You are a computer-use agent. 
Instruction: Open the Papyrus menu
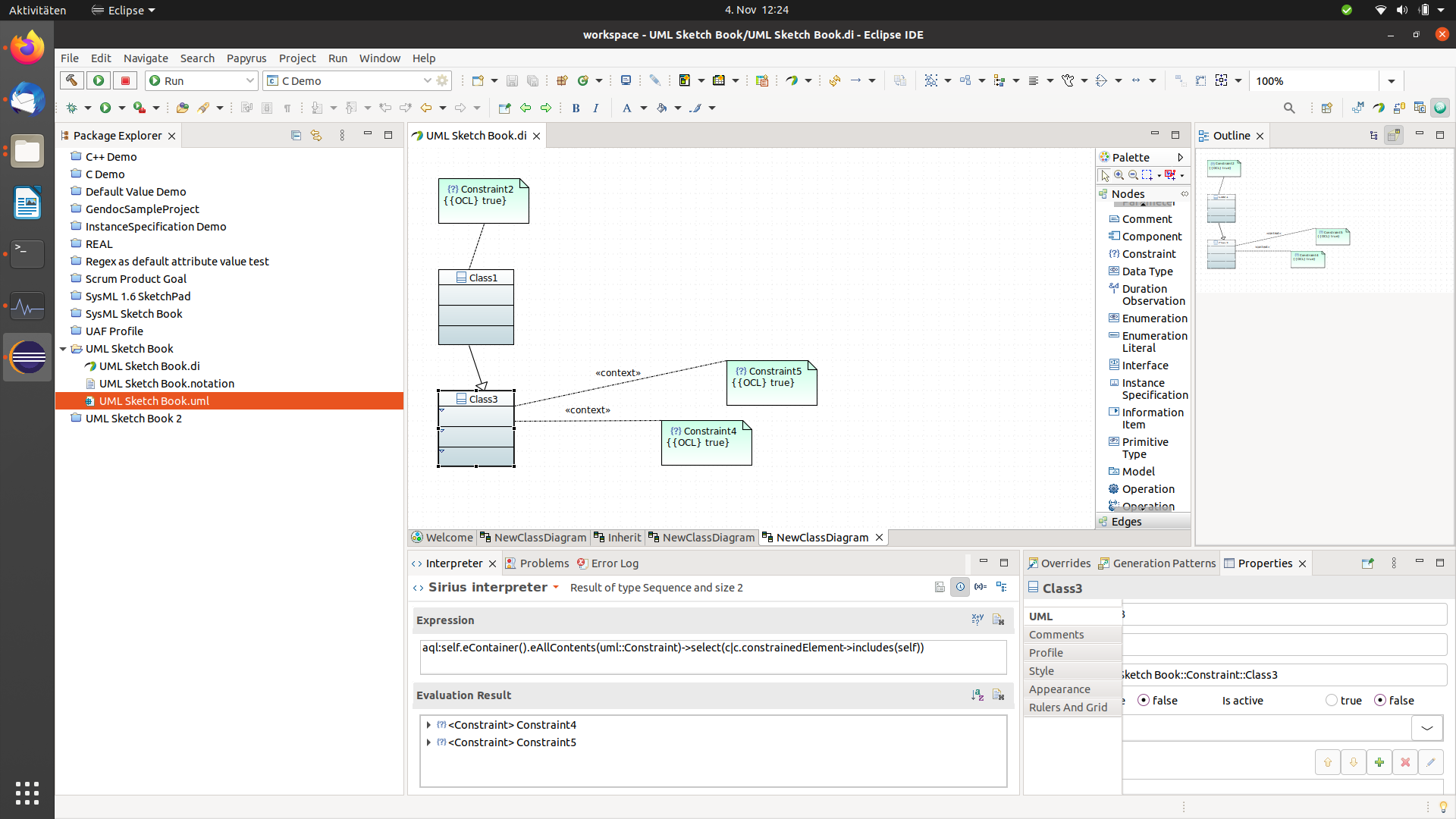coord(246,58)
